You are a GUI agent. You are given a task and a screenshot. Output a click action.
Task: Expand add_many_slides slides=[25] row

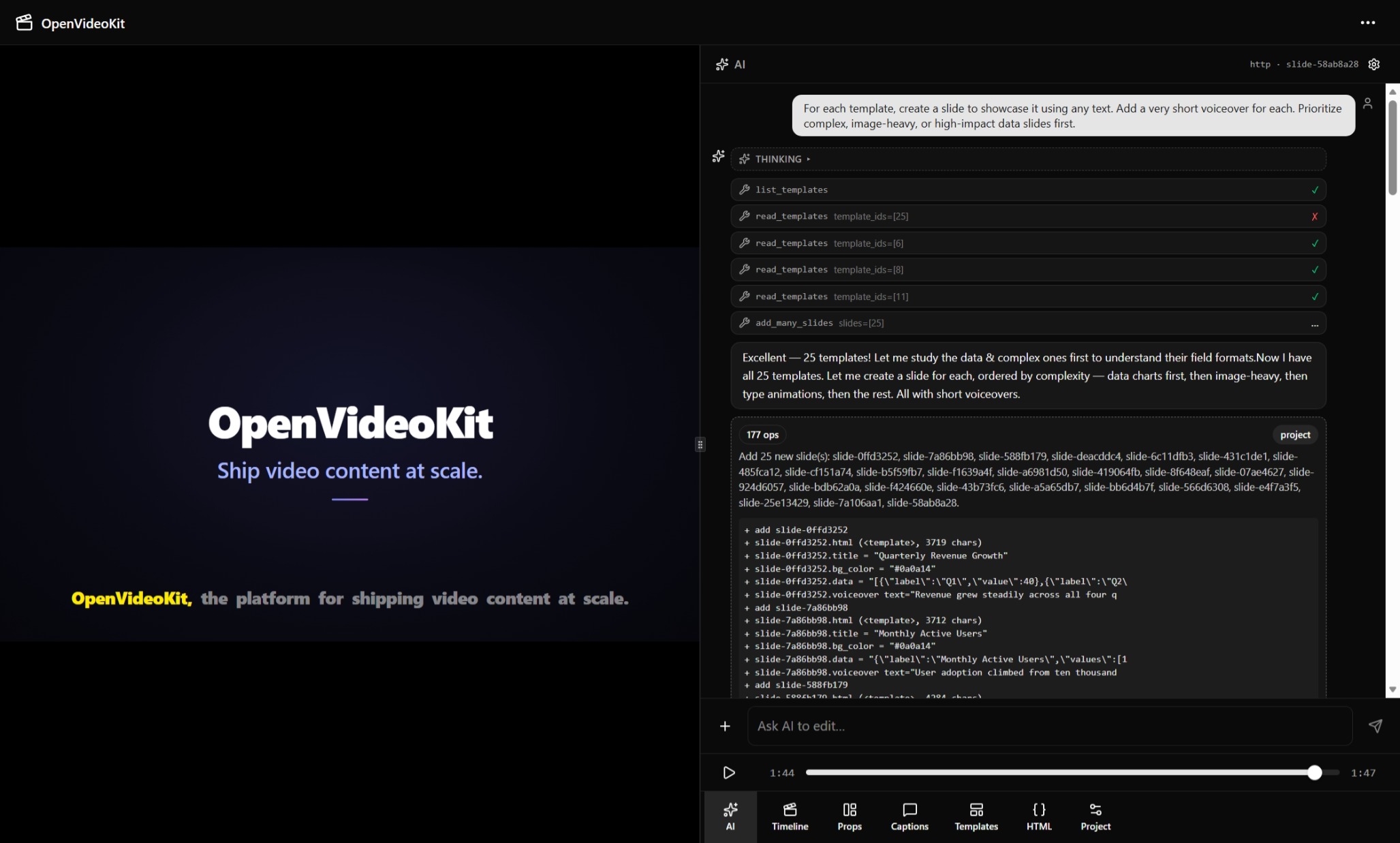tap(1028, 323)
